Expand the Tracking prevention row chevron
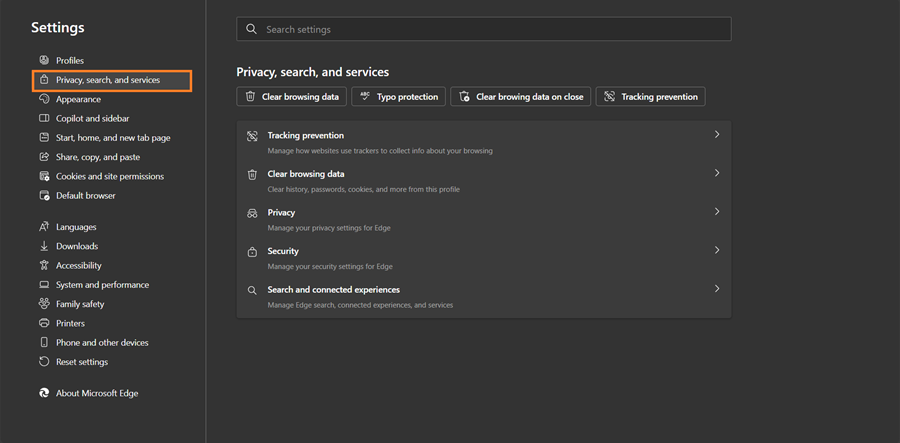Image resolution: width=900 pixels, height=443 pixels. coord(716,134)
